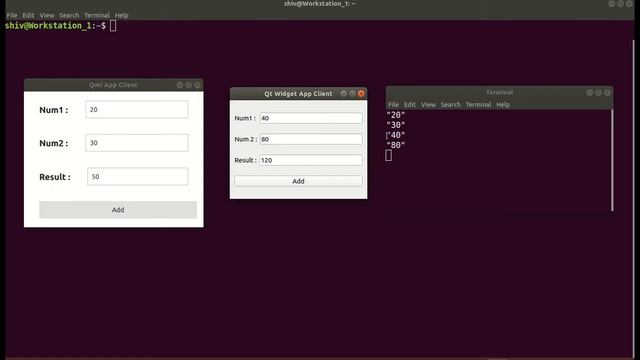
Task: Minimize the small Terminal window
Action: pyautogui.click(x=590, y=93)
